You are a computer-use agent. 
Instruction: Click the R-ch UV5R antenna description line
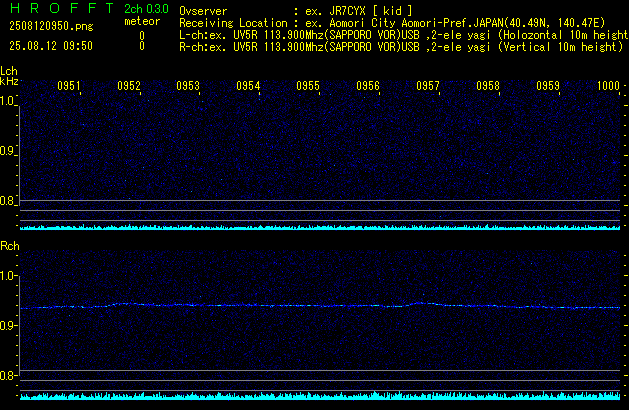click(401, 47)
